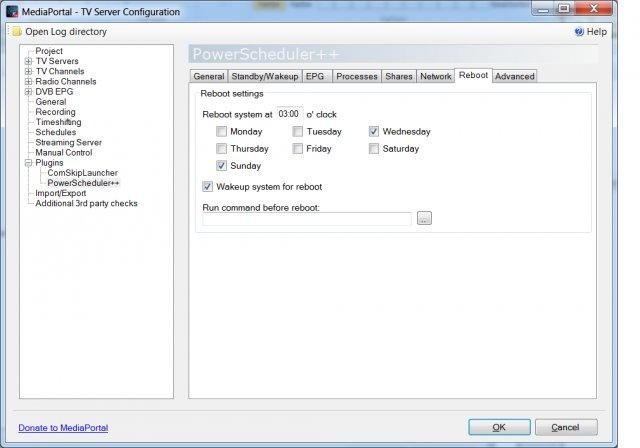The height and width of the screenshot is (448, 640).
Task: Select the Plugins tree label
Action: click(x=49, y=163)
